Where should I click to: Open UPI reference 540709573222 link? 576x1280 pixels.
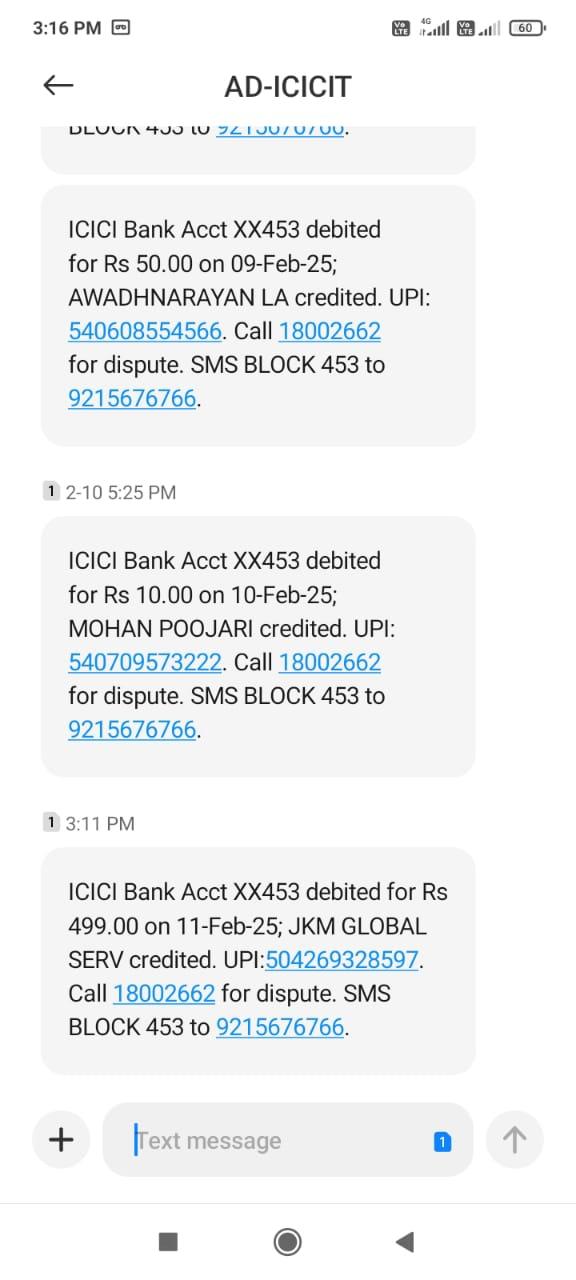[x=144, y=662]
